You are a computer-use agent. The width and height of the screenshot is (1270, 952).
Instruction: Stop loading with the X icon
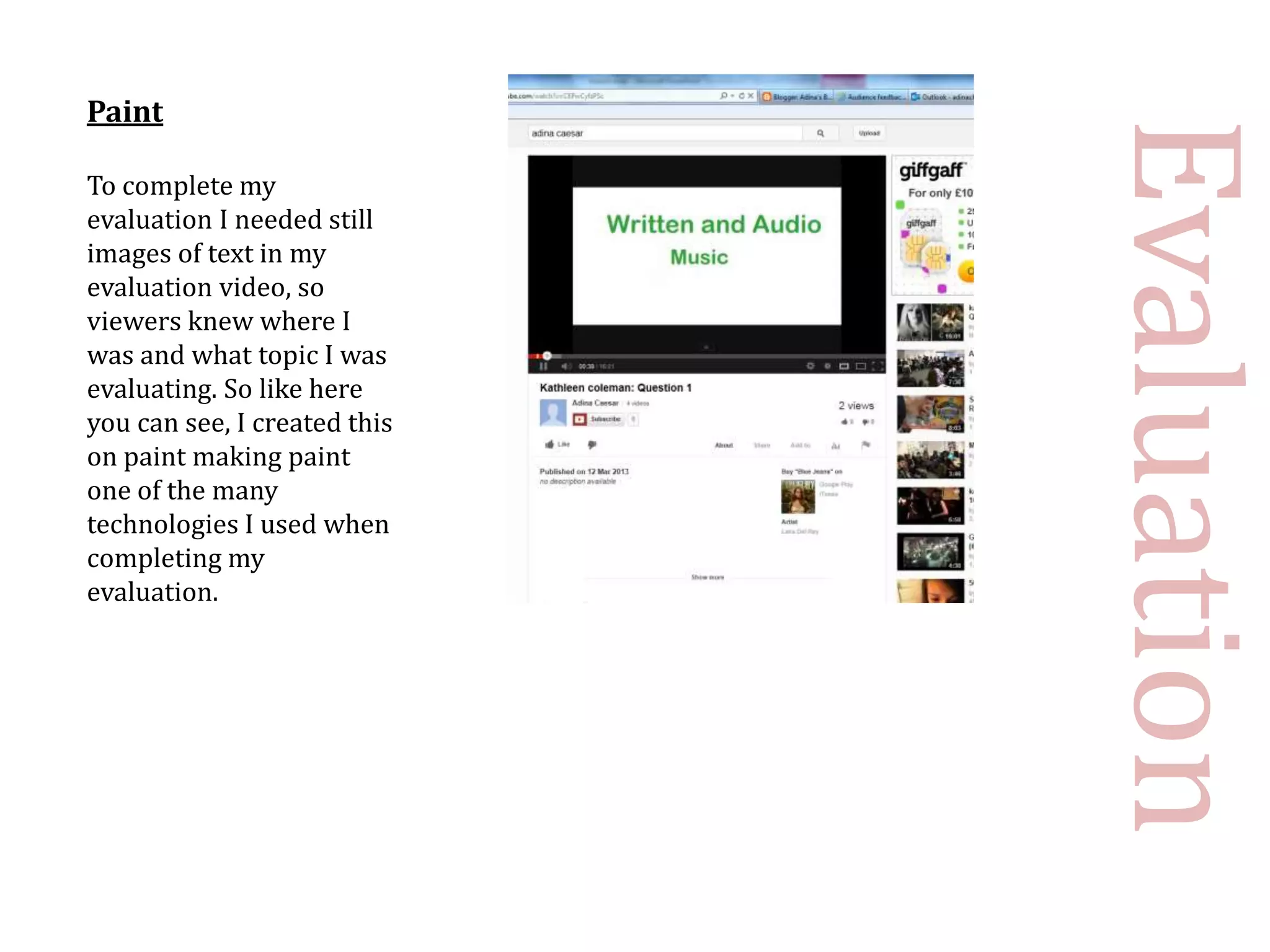[x=750, y=96]
